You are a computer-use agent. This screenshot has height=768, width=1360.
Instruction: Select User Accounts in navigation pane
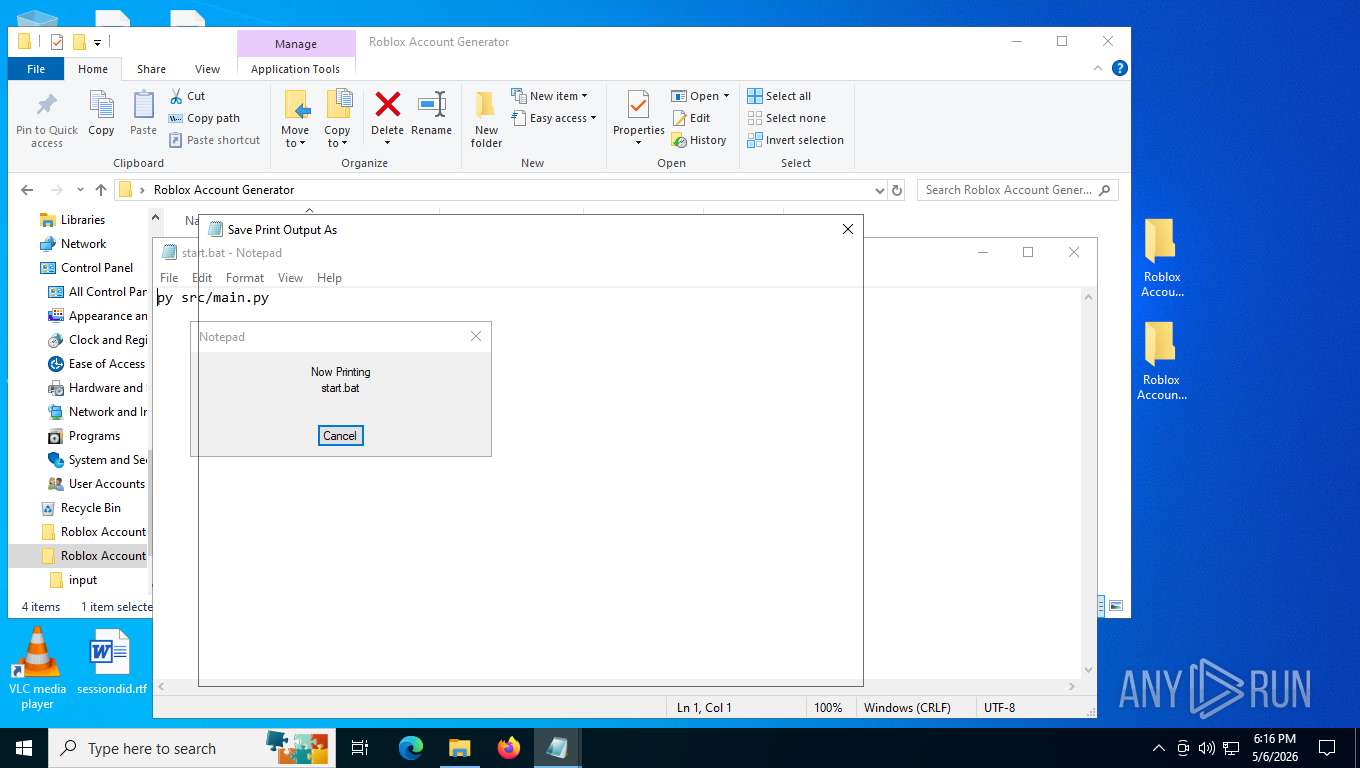point(106,484)
